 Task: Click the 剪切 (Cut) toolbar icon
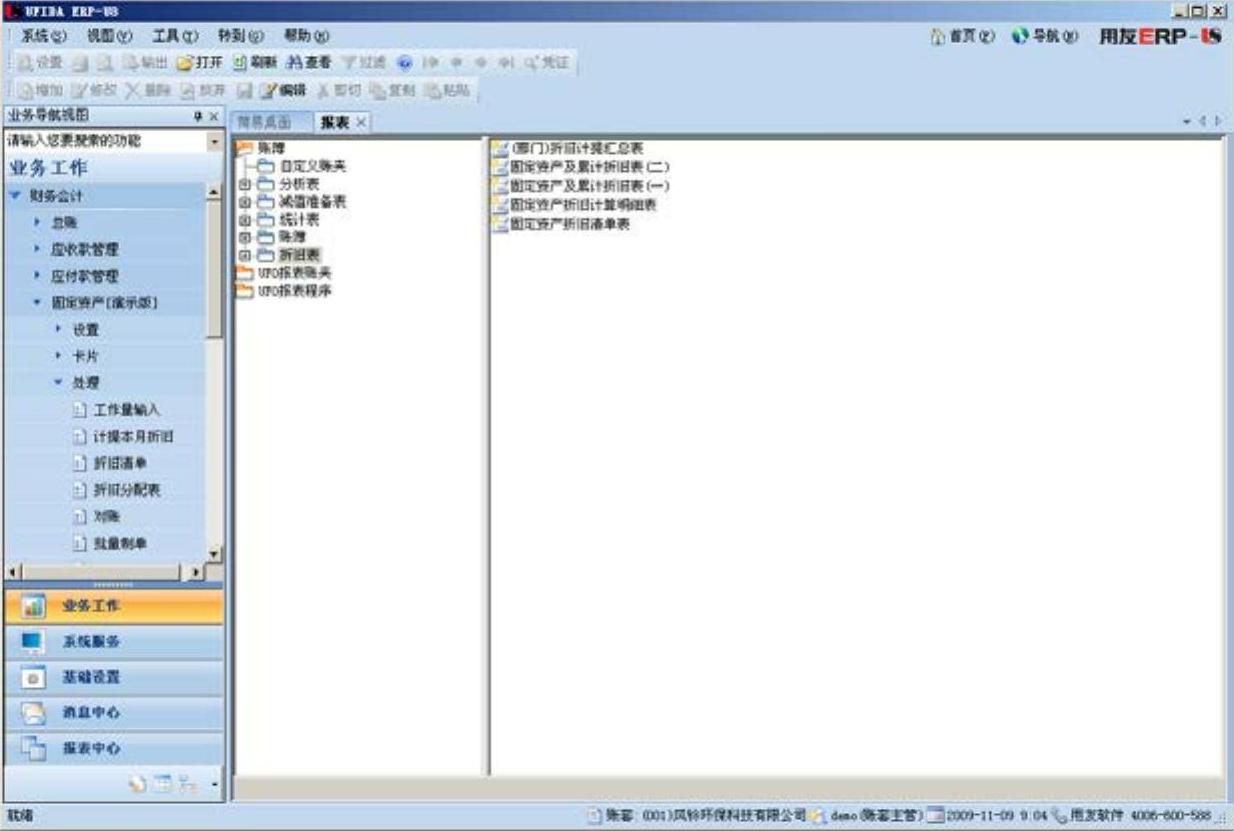coord(323,90)
